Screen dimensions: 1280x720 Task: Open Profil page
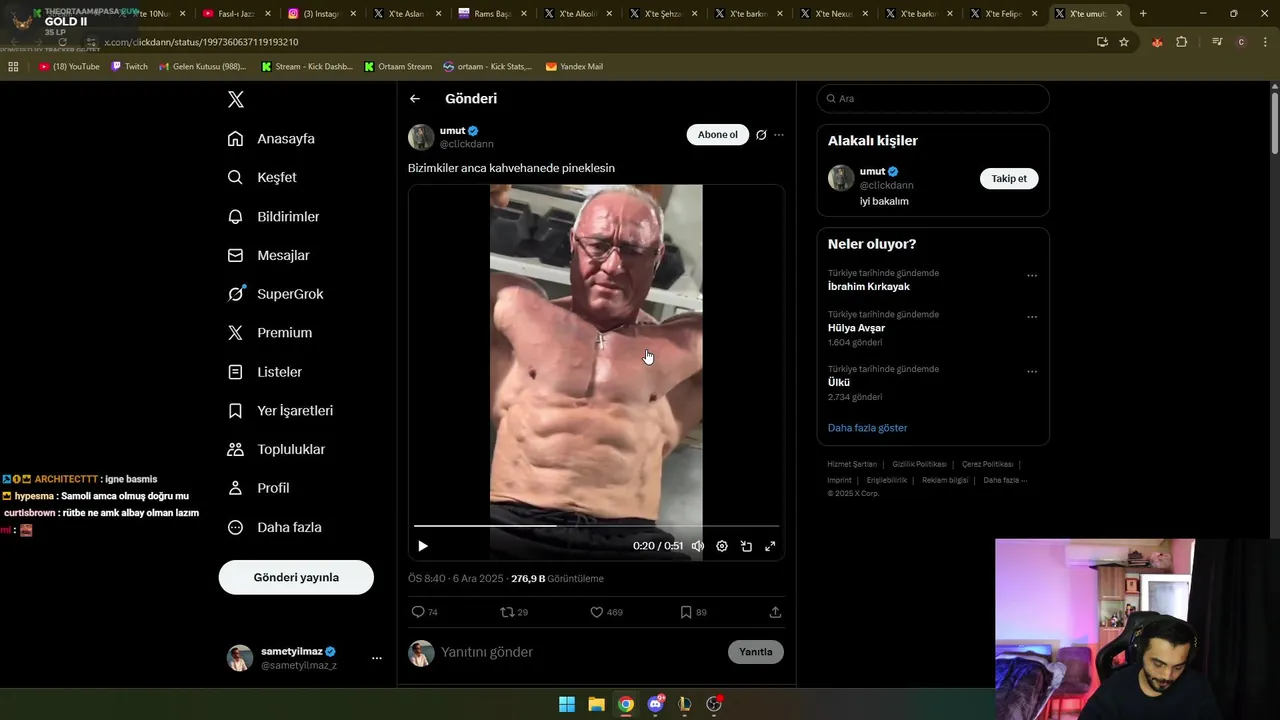click(x=258, y=488)
